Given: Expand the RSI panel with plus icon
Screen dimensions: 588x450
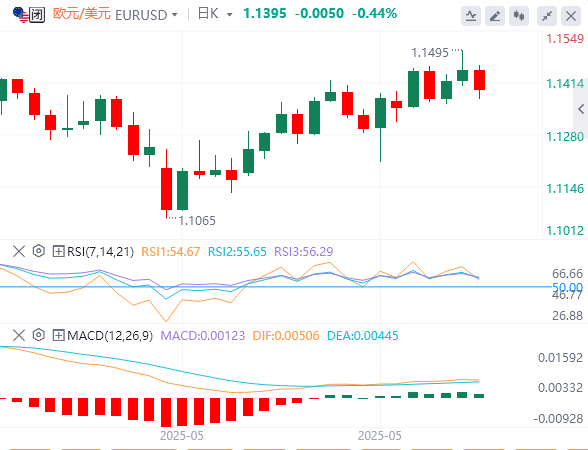Looking at the screenshot, I should (58, 251).
